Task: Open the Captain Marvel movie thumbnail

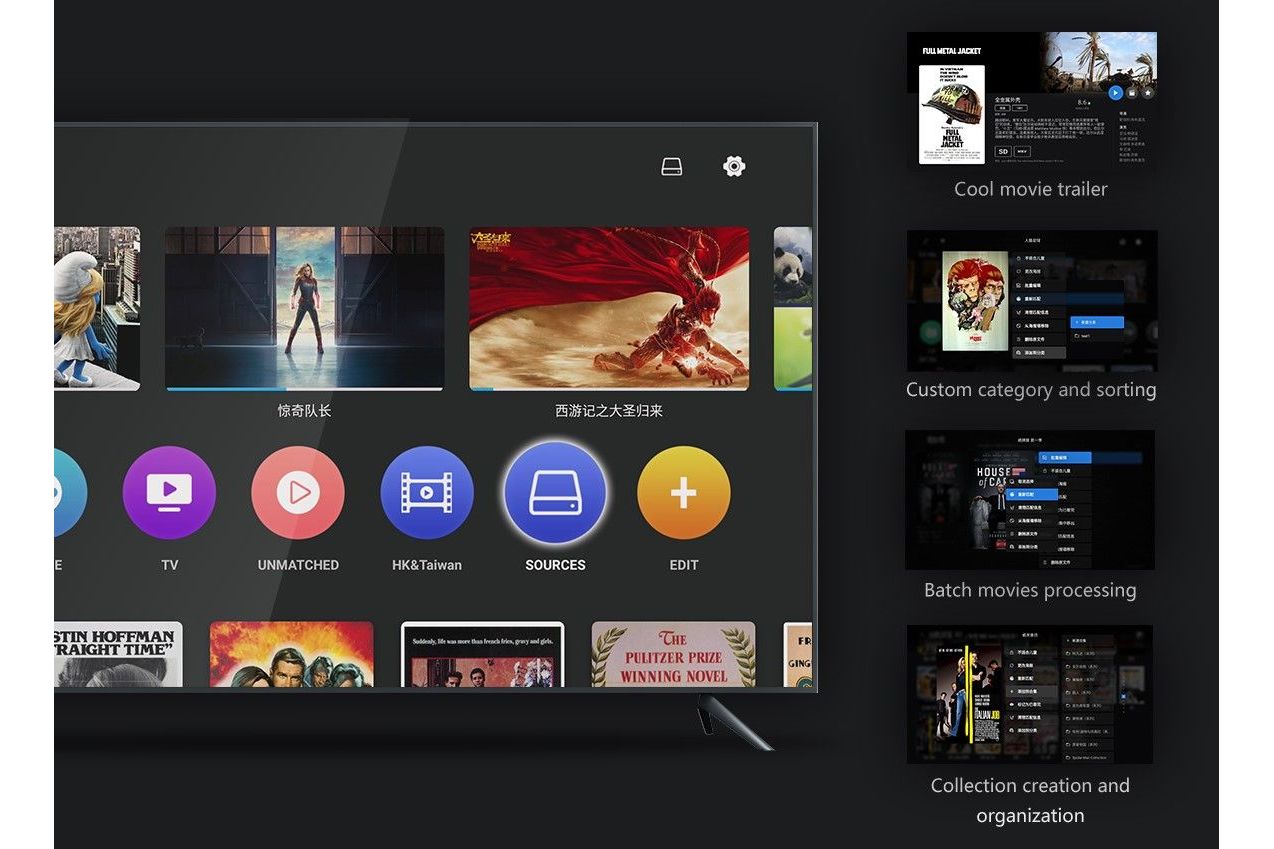Action: tap(304, 308)
